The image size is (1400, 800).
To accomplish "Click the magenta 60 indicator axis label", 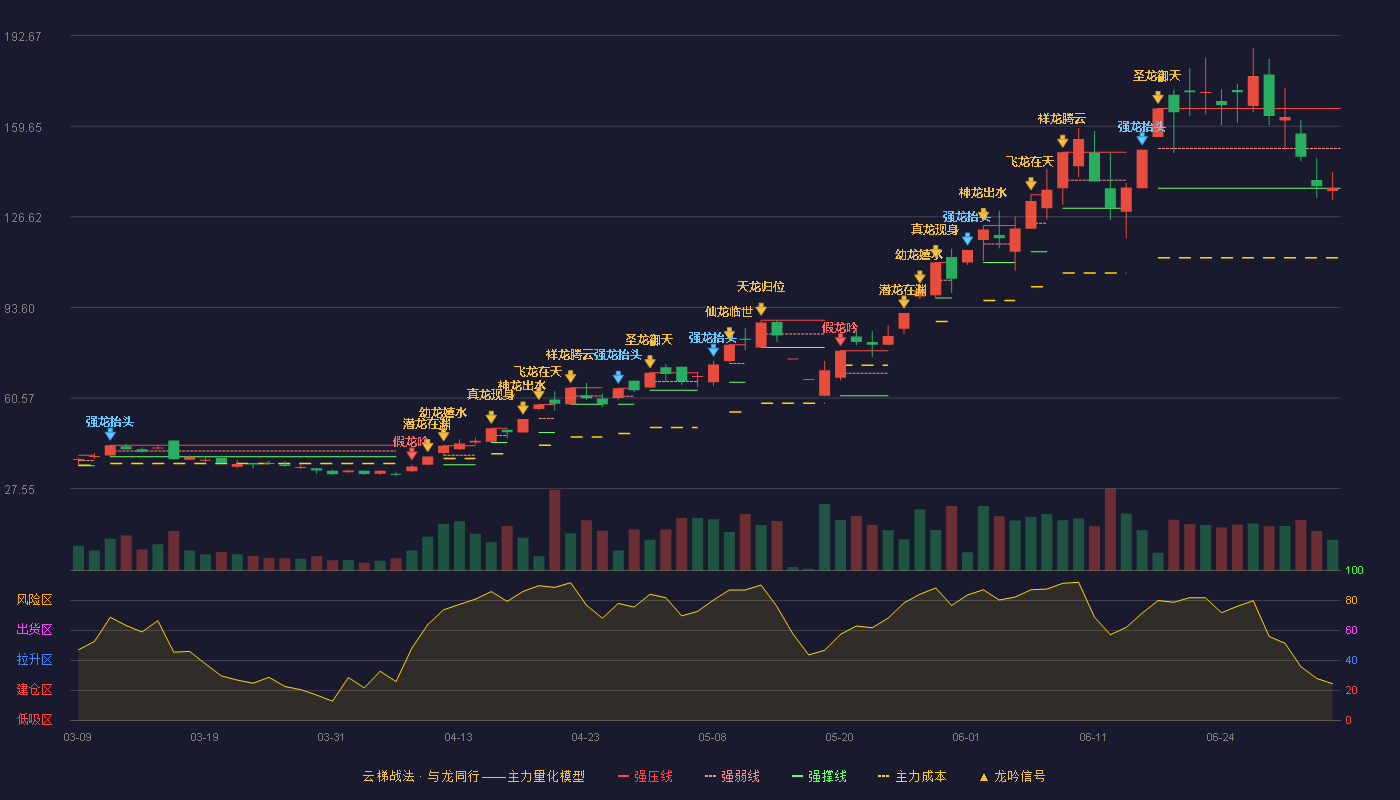I will coord(1351,631).
